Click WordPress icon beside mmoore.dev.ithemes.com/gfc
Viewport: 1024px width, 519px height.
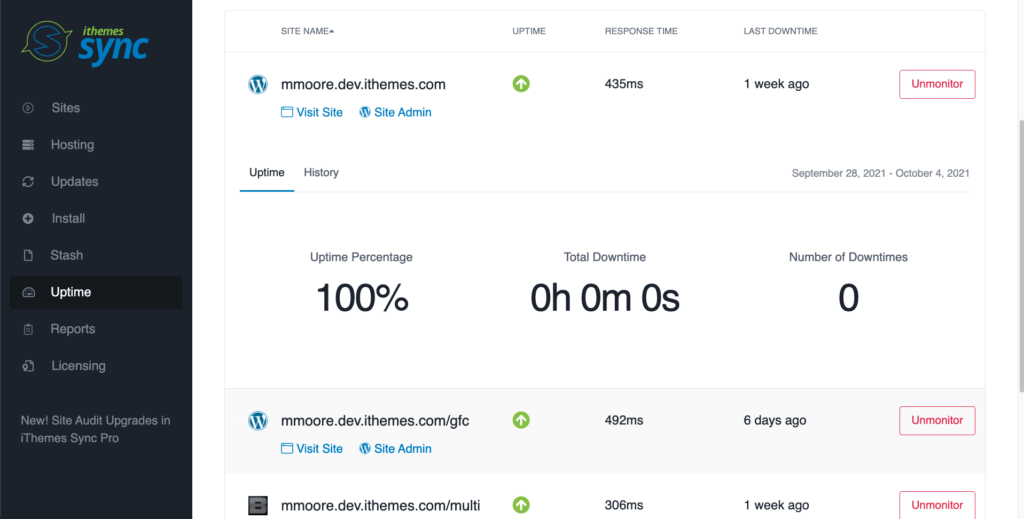tap(258, 420)
